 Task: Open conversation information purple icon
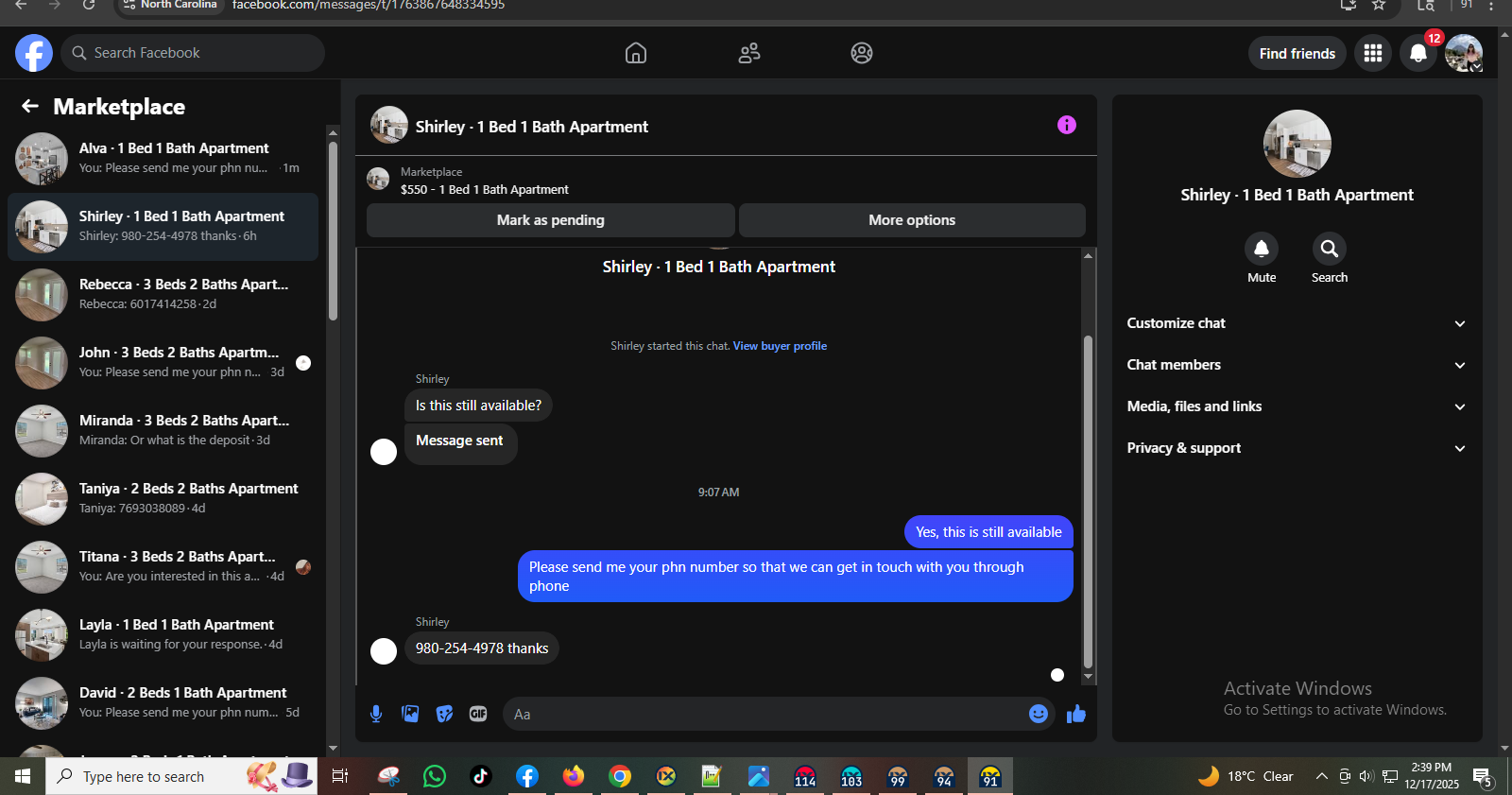coord(1067,125)
